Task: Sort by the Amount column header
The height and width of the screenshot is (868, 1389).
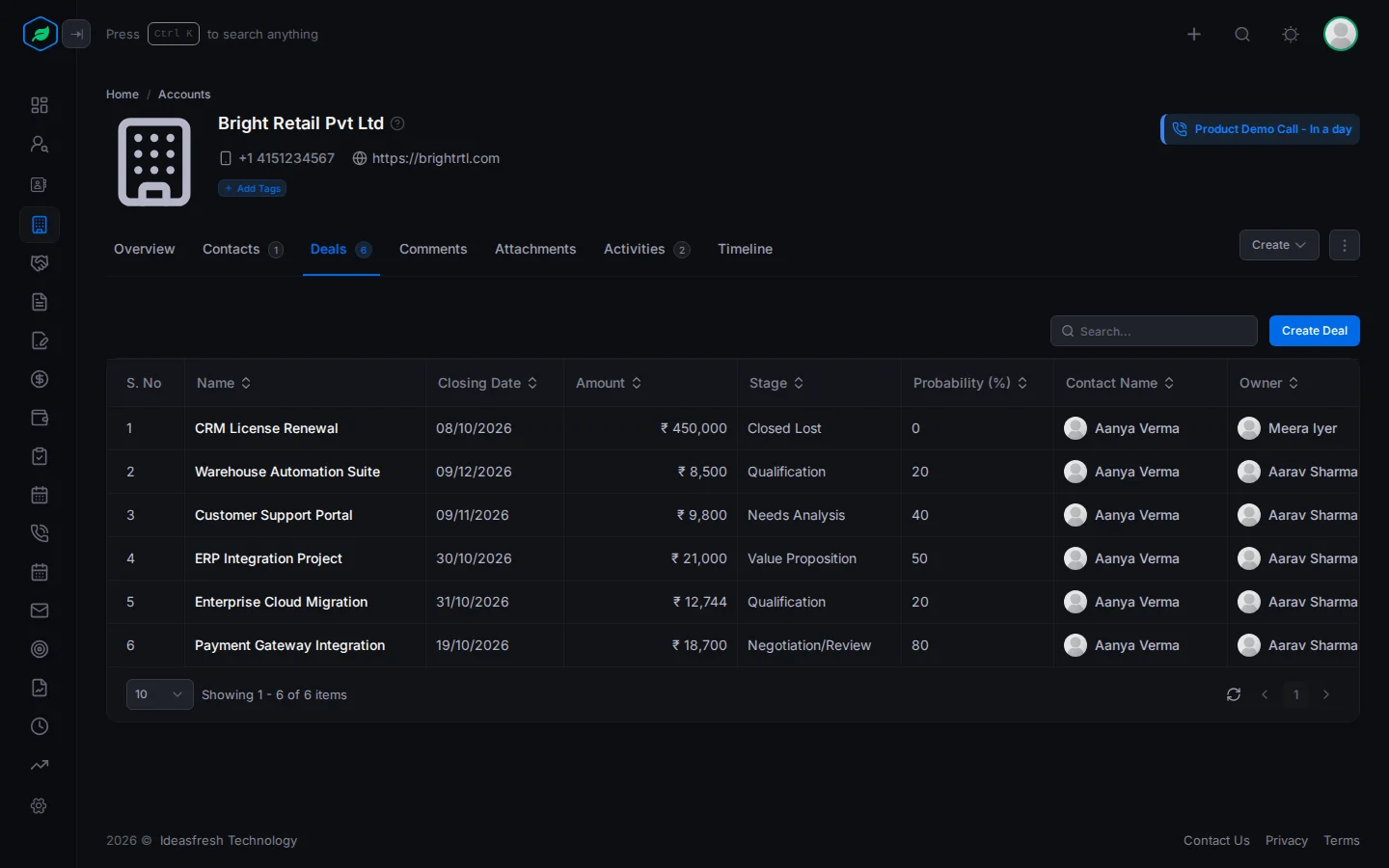Action: [x=609, y=383]
